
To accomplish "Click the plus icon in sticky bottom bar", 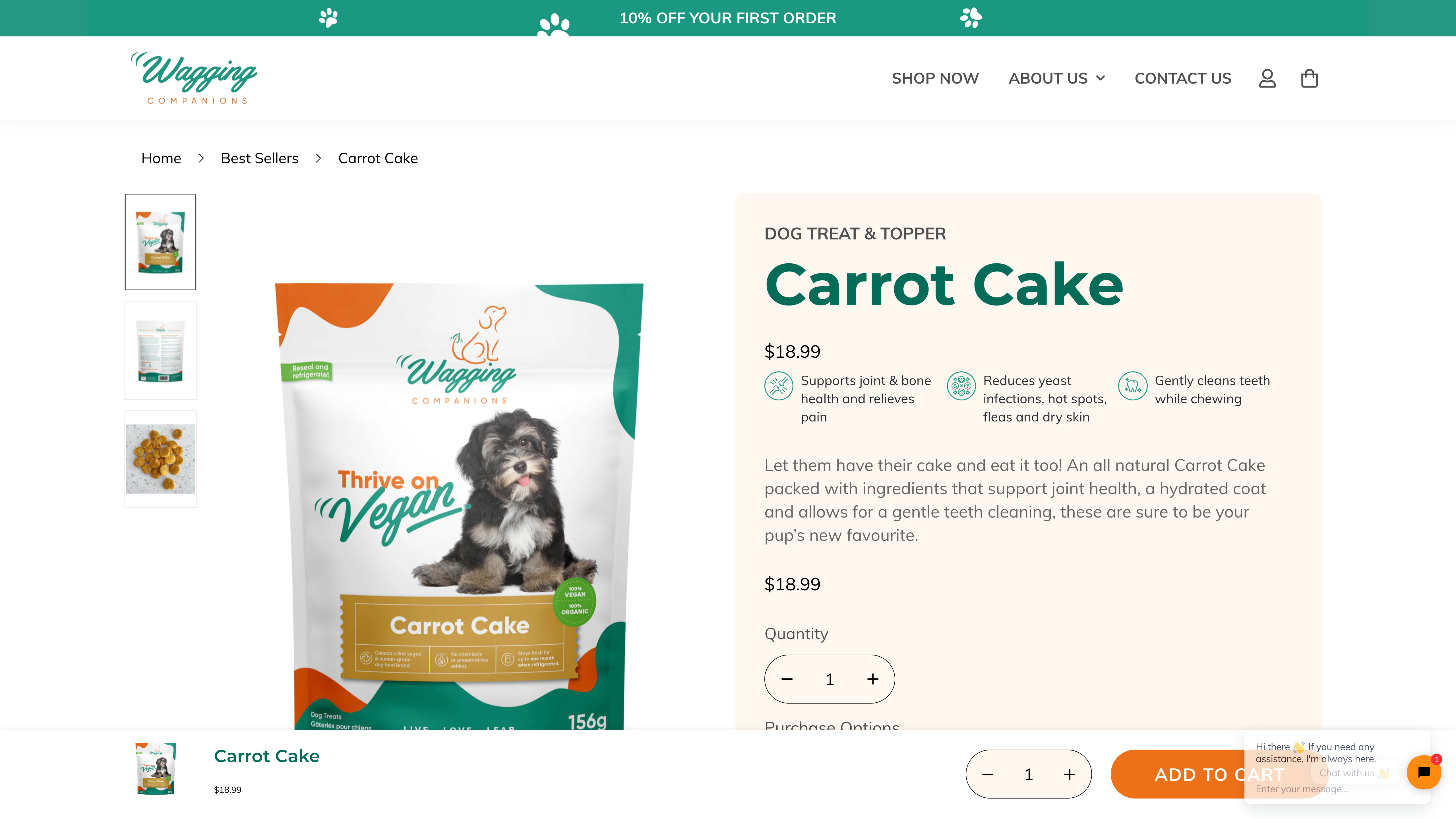I will tap(1070, 774).
